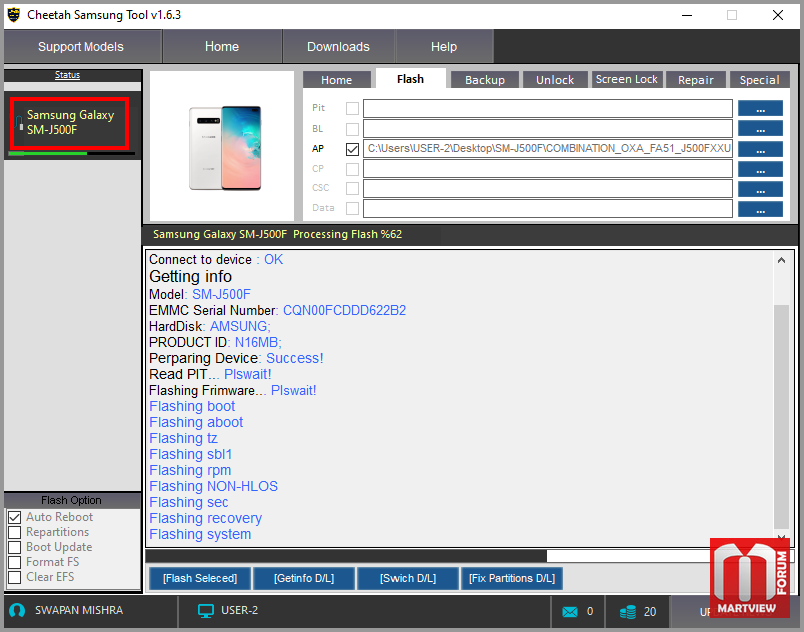The image size is (804, 632).
Task: Open the Downloads menu
Action: (338, 47)
